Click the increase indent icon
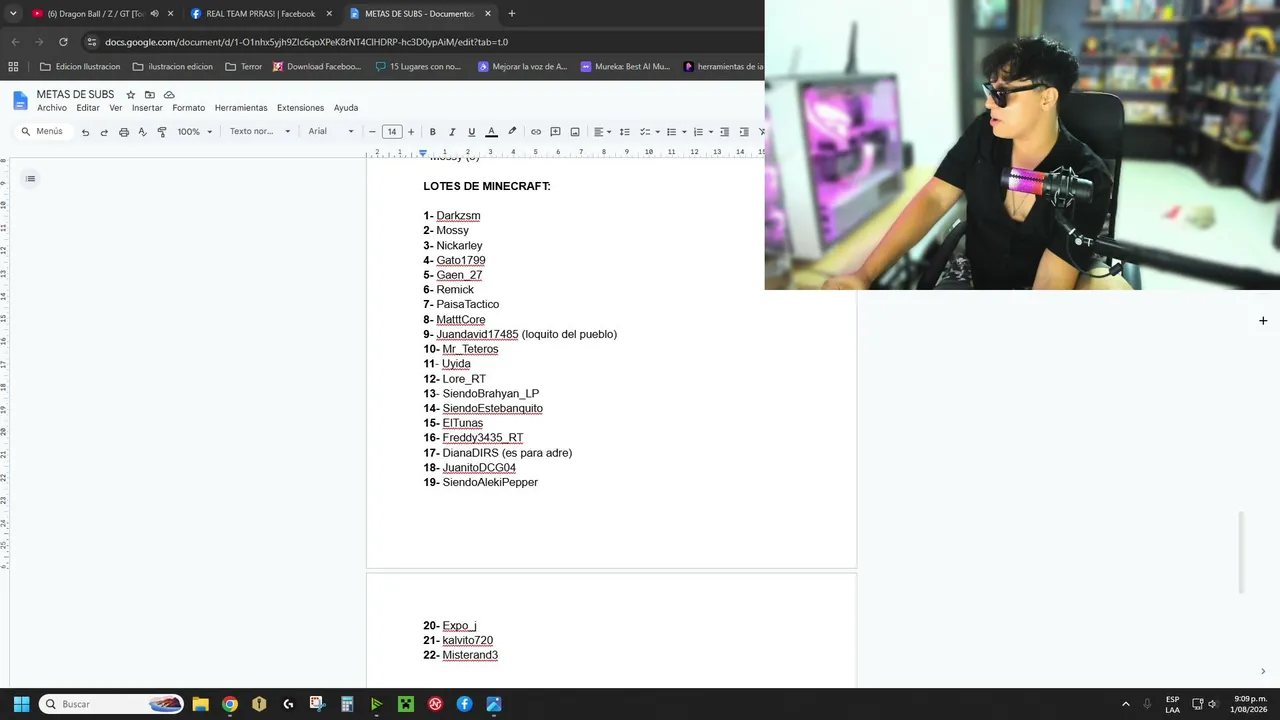 [744, 132]
